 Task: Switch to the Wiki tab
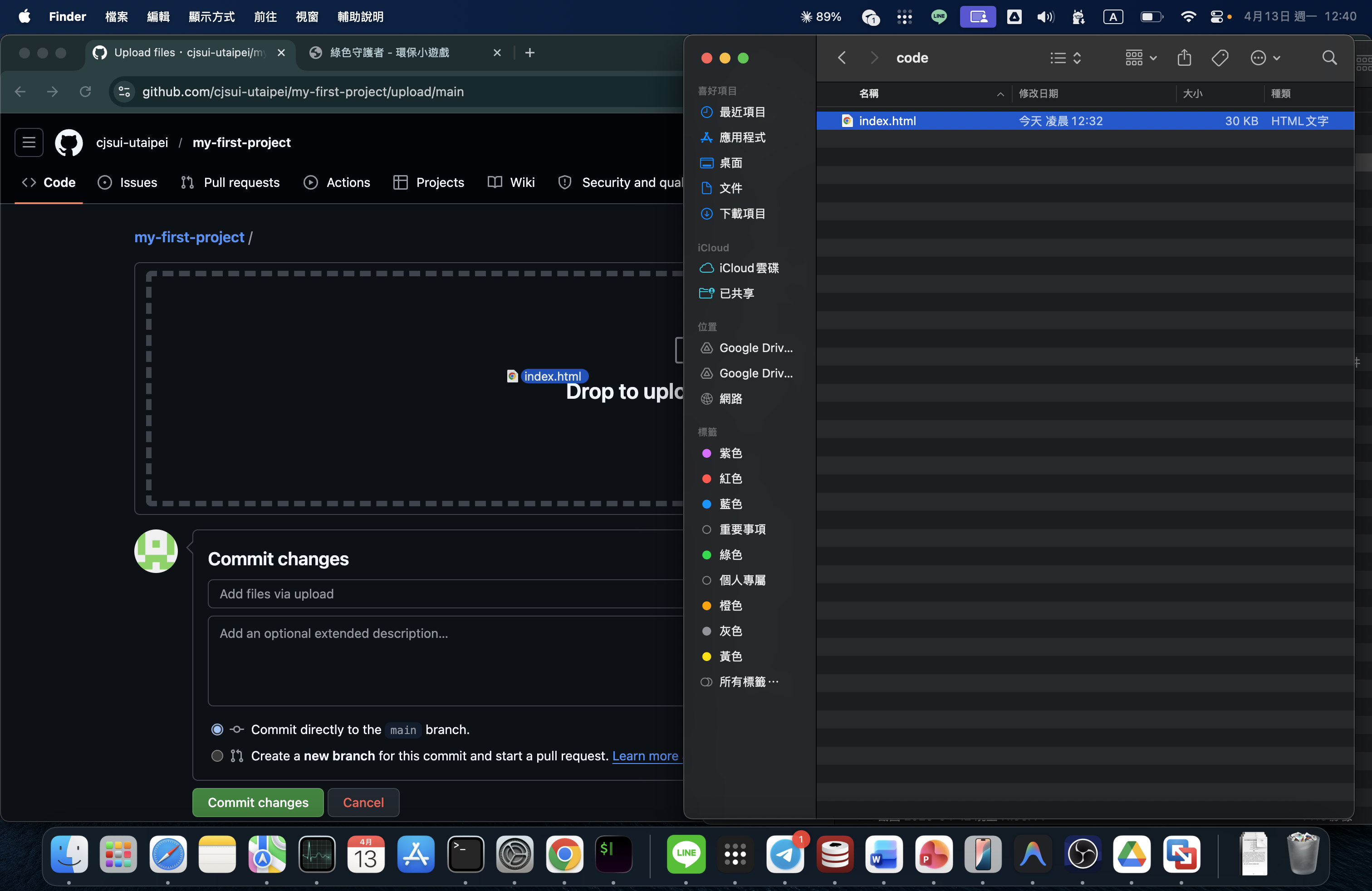(511, 182)
